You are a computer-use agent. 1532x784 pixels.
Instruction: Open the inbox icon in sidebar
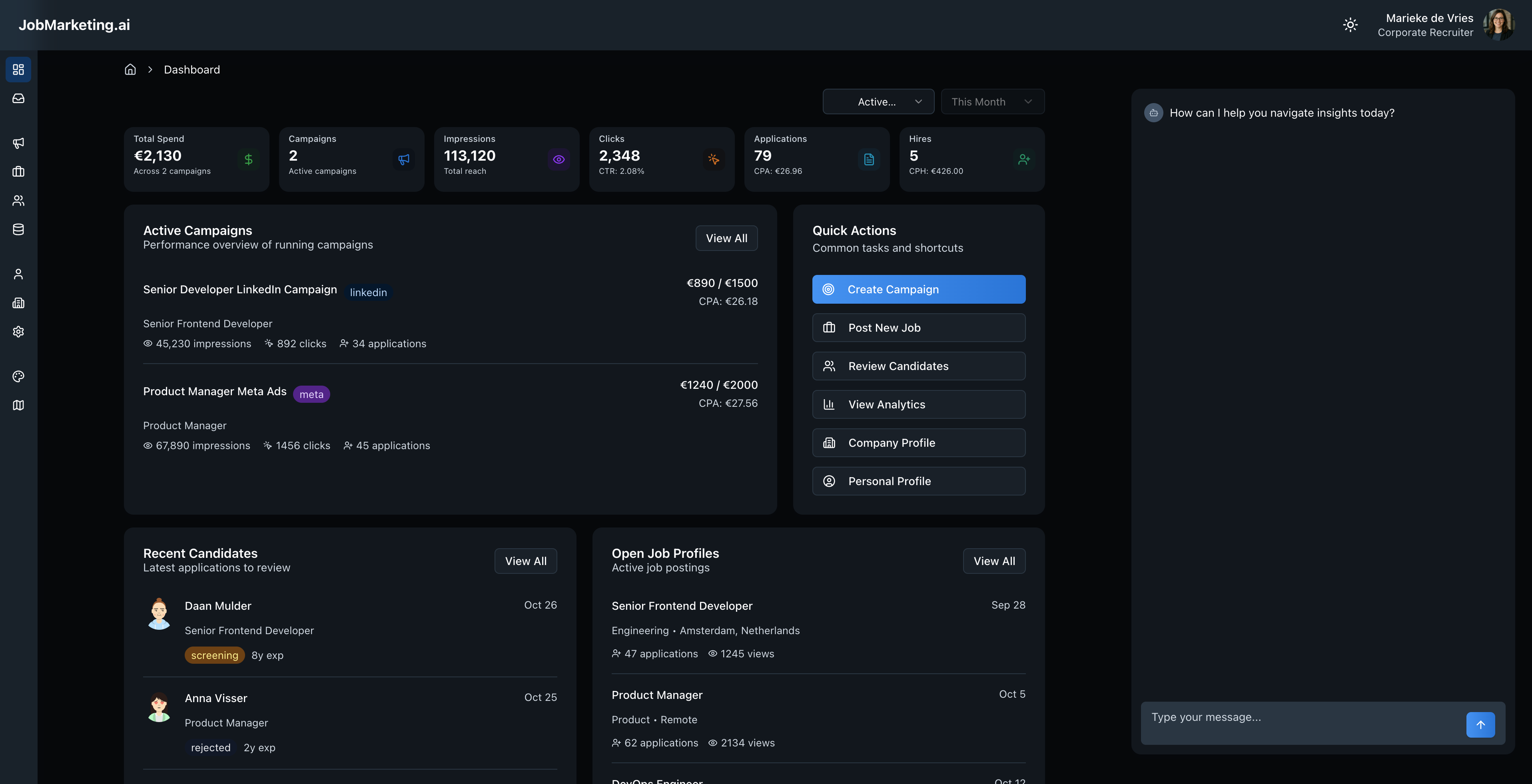click(18, 98)
